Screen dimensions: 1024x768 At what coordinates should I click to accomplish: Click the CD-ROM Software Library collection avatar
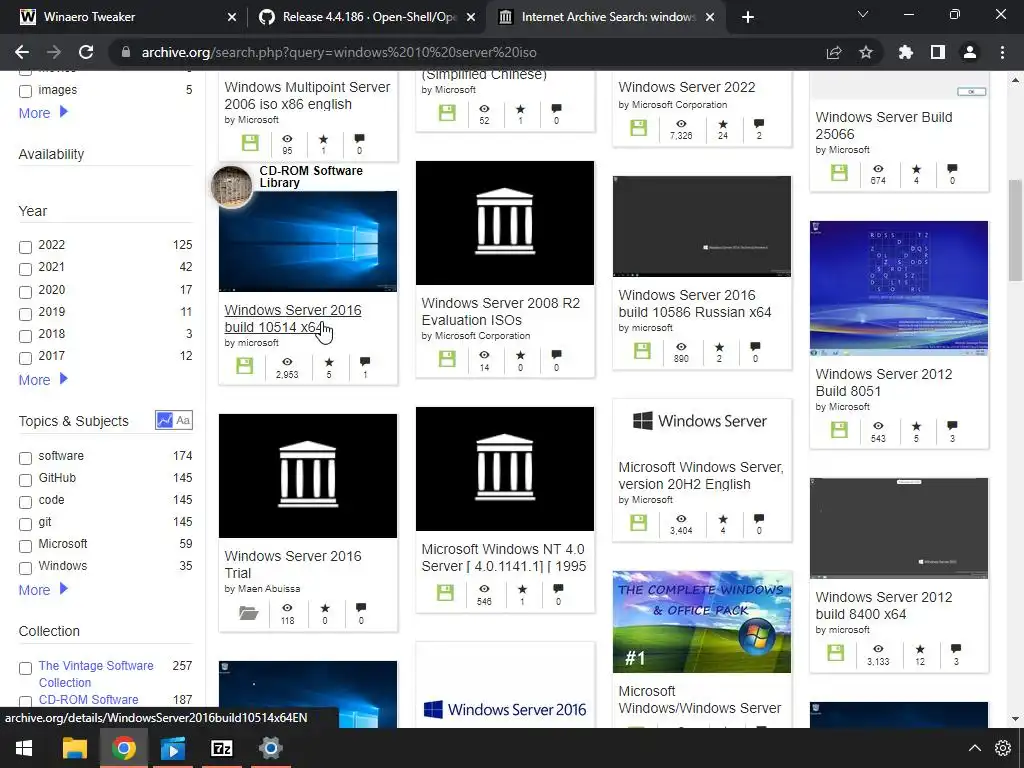(231, 186)
